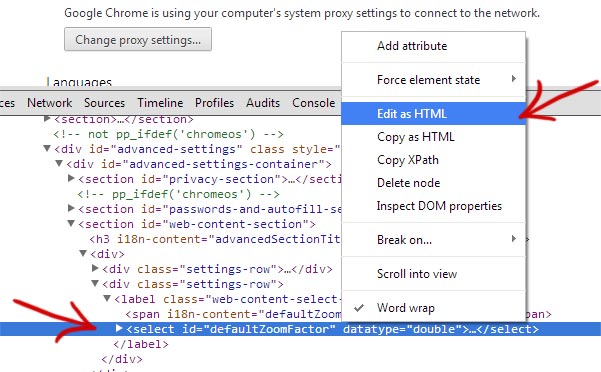
Task: Select Inspect DOM properties entry
Action: (433, 206)
